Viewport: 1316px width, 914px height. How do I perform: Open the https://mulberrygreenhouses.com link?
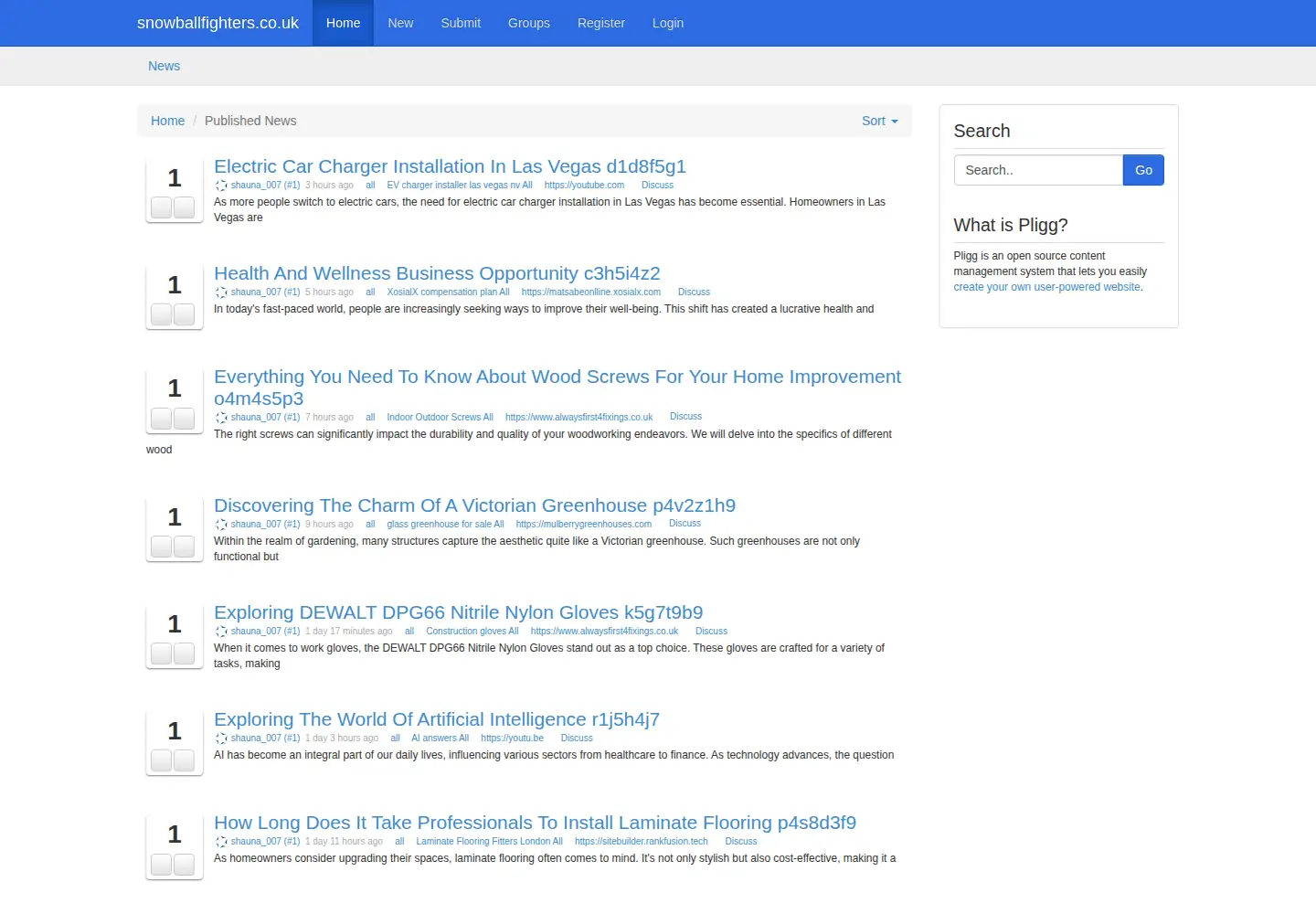(583, 525)
